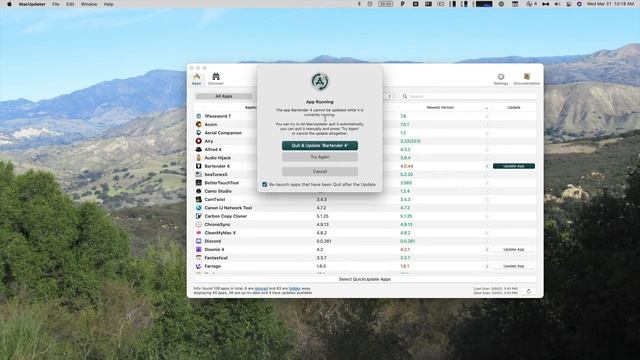Click Update App for Downie 4
Screen dimensions: 640x360
coord(514,249)
